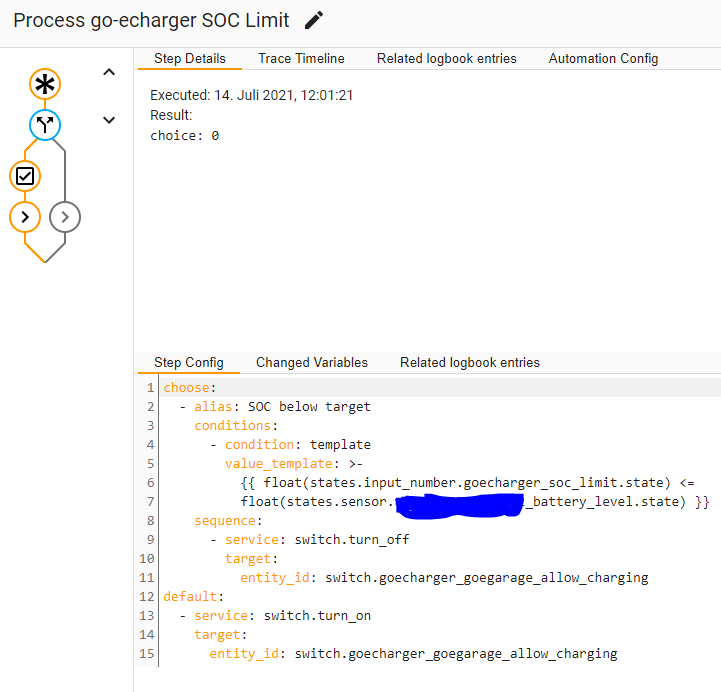Viewport: 721px width, 692px height.
Task: Select the trigger node with asterisk icon
Action: pyautogui.click(x=44, y=86)
